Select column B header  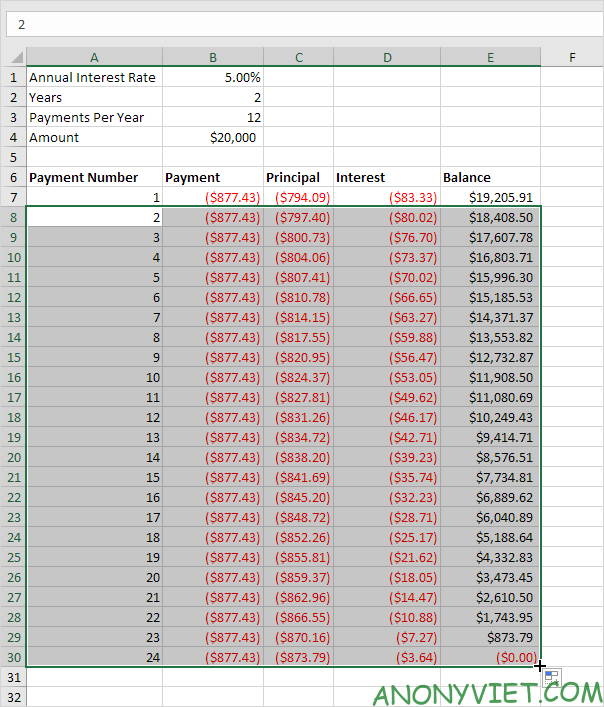click(x=213, y=58)
